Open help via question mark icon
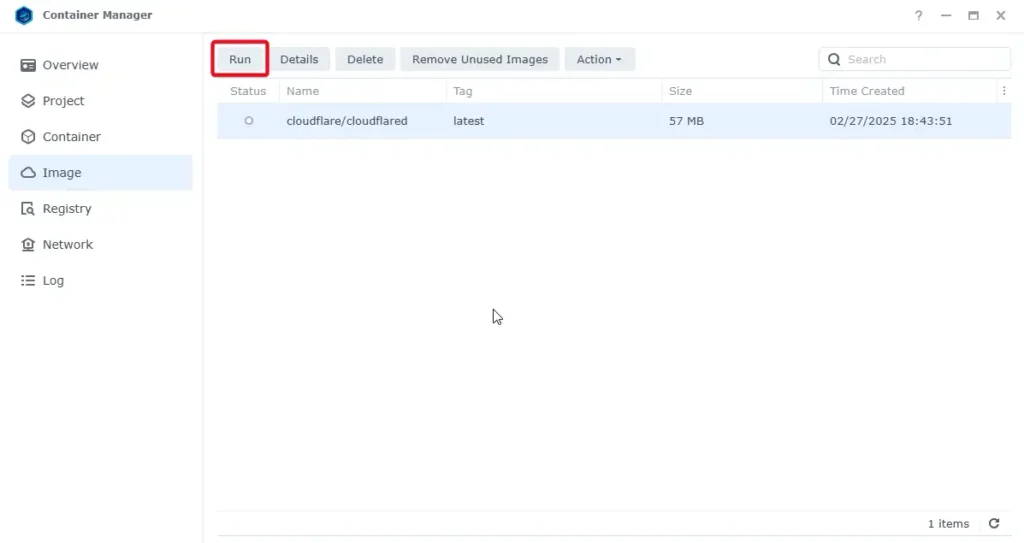This screenshot has width=1024, height=543. pos(919,16)
